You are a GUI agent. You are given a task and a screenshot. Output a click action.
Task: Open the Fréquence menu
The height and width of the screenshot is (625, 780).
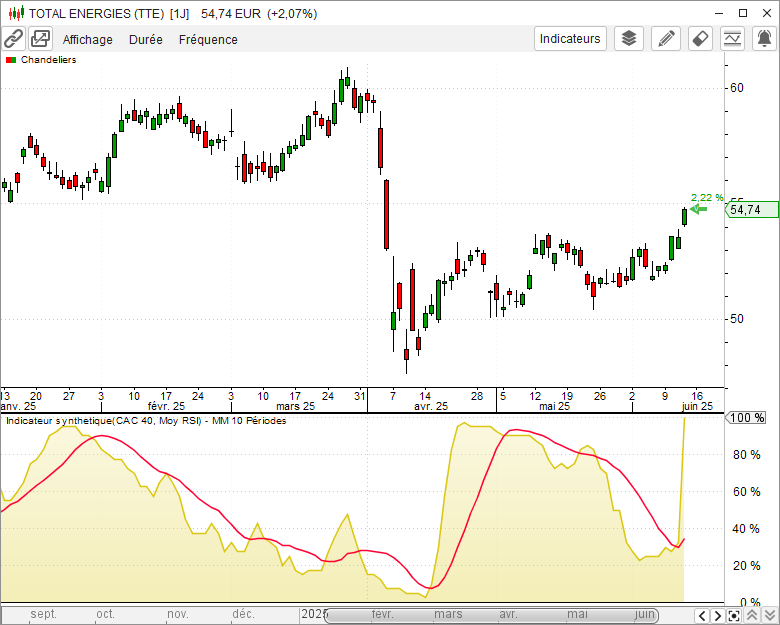pyautogui.click(x=208, y=40)
